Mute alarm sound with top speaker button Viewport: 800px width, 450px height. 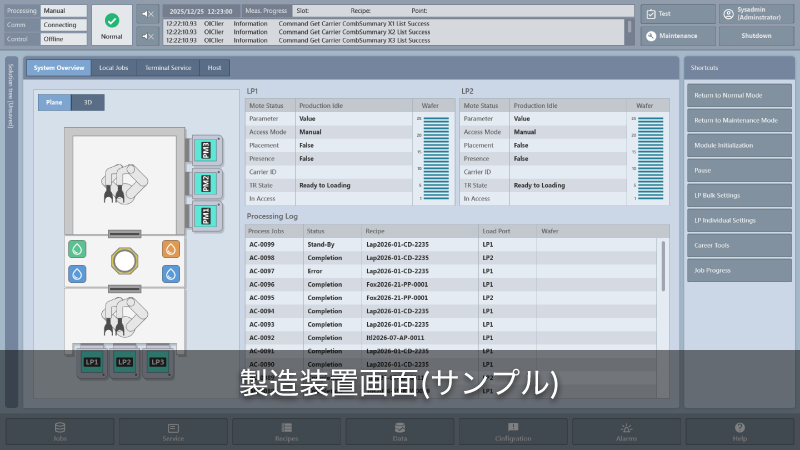[147, 14]
